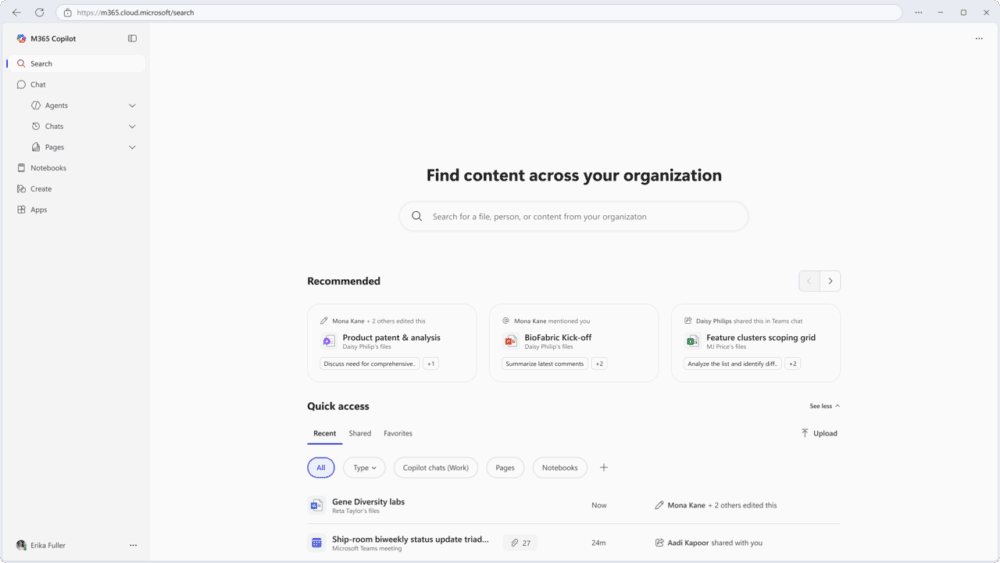Switch to the Favorites tab
The image size is (1000, 563).
[398, 434]
